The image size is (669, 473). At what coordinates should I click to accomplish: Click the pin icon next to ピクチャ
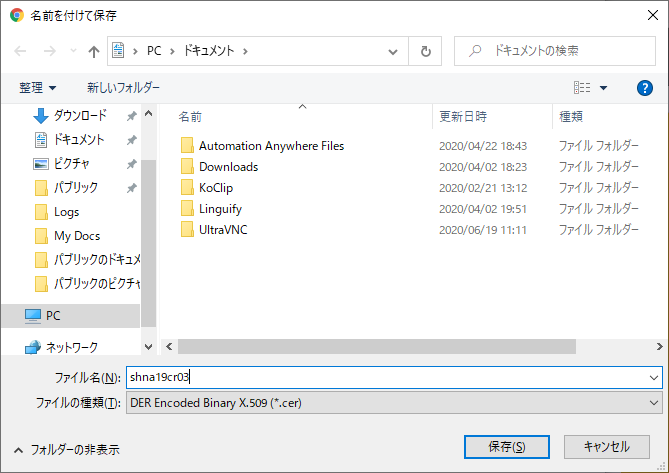click(131, 163)
